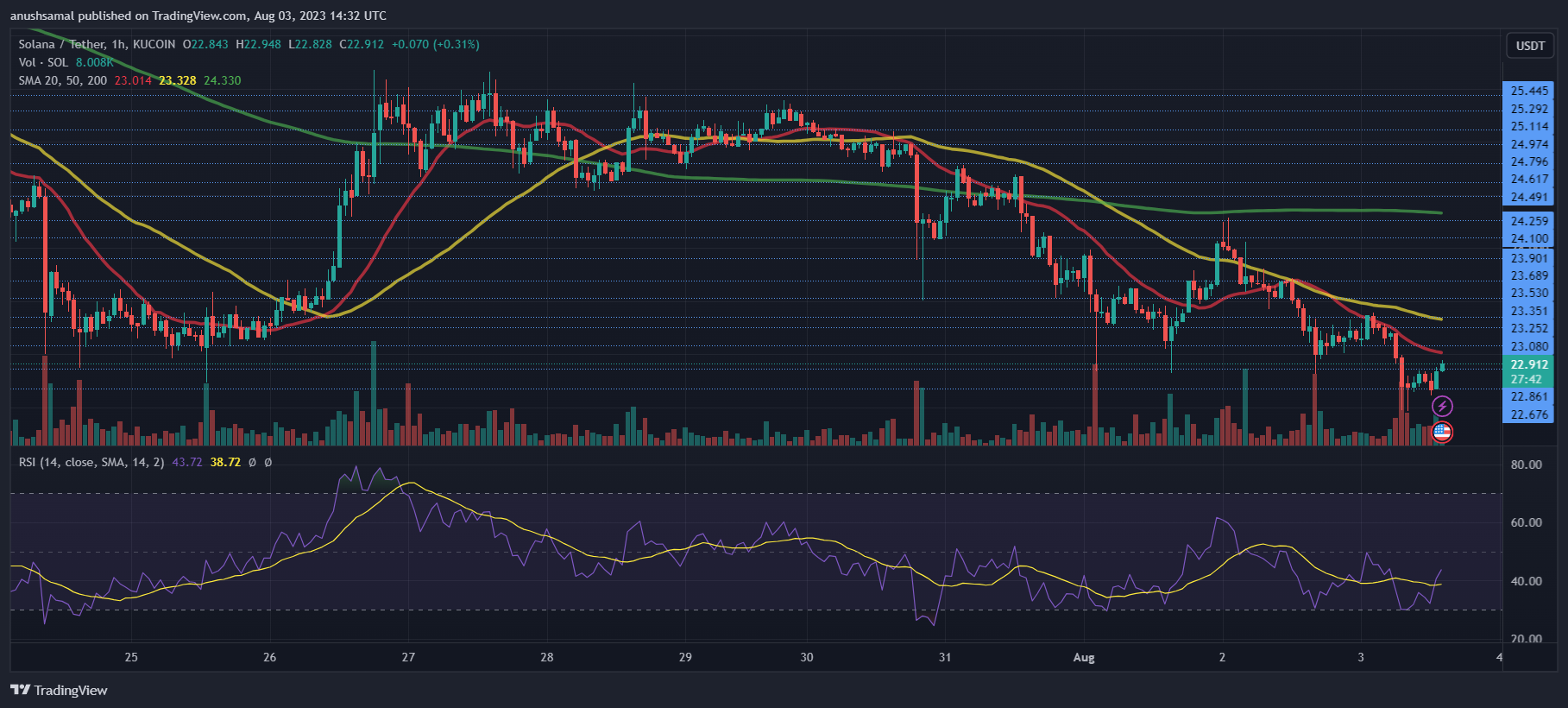1568x708 pixels.
Task: Click RSI axis label 40.00
Action: pos(1526,581)
